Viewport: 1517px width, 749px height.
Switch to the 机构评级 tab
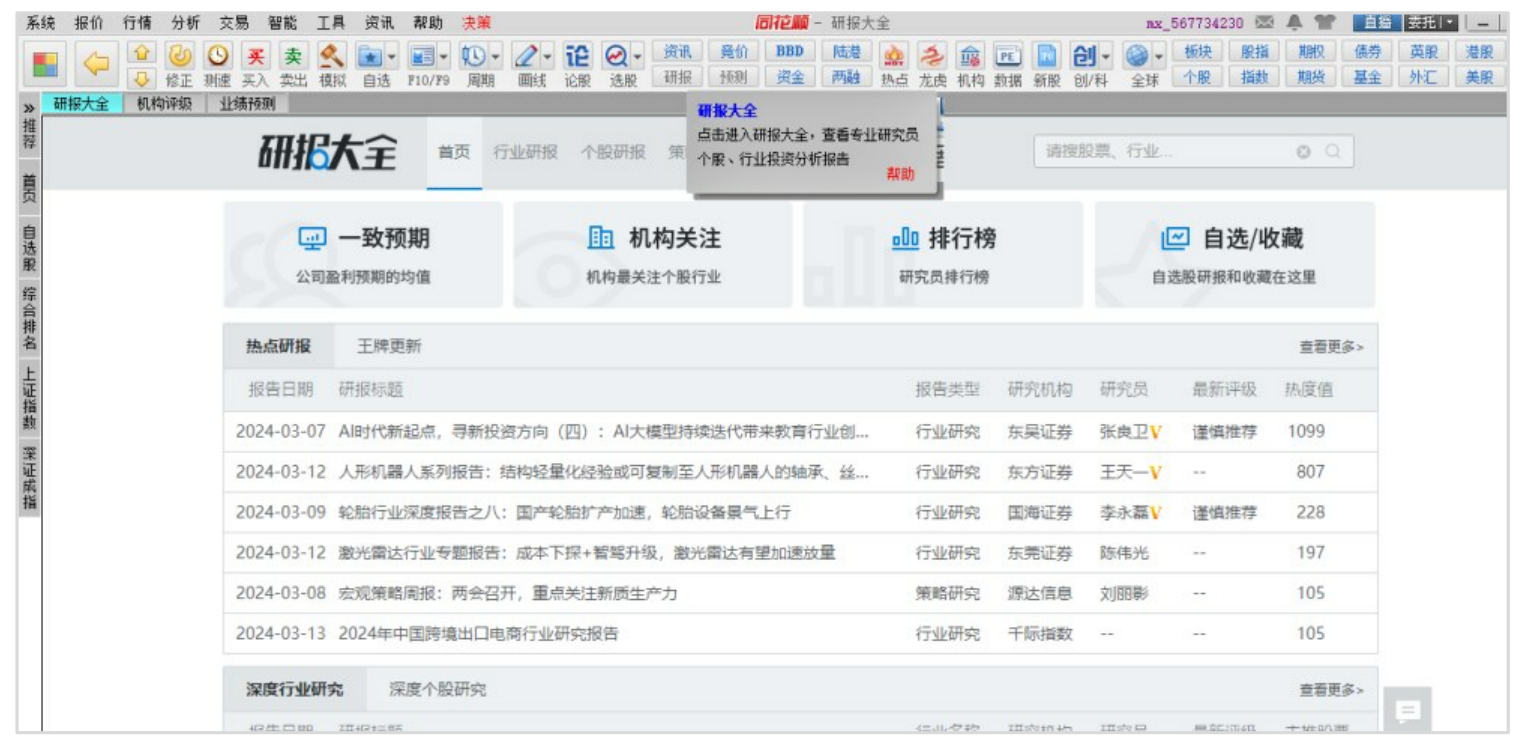(163, 104)
